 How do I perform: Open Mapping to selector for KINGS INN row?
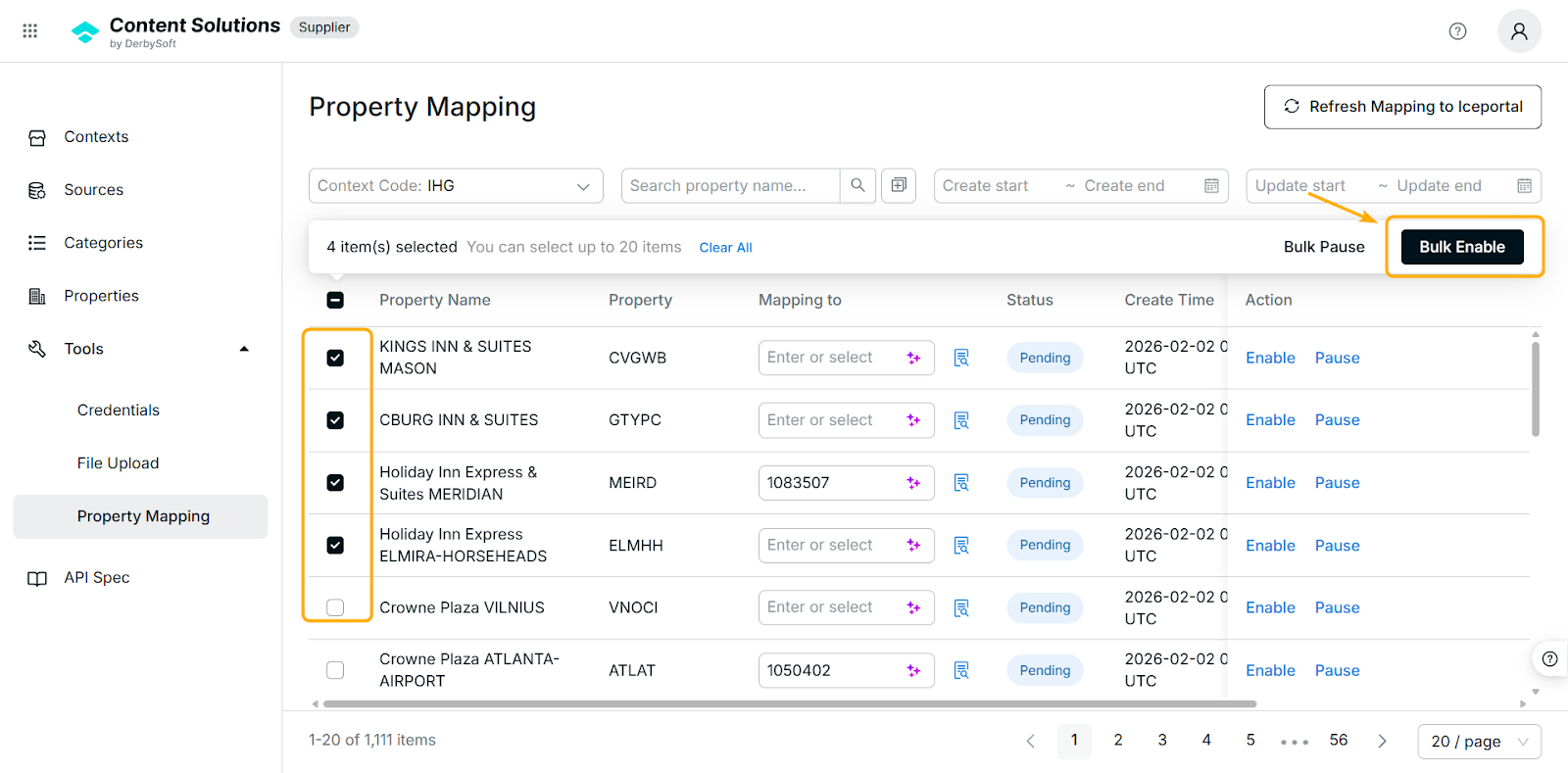847,358
